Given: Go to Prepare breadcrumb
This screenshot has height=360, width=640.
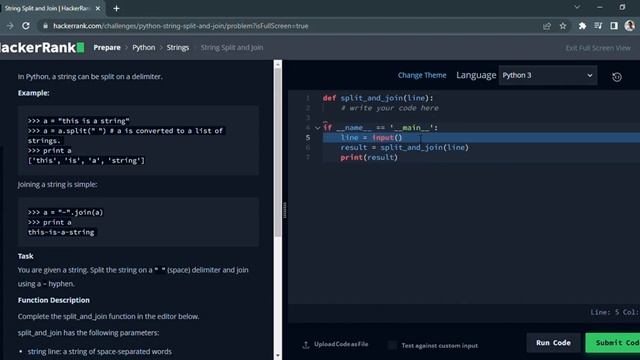Looking at the screenshot, I should (107, 47).
